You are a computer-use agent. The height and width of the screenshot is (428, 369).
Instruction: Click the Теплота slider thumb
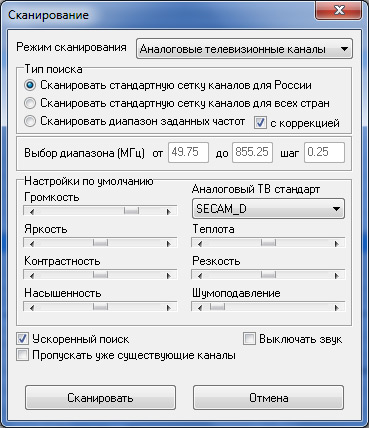pyautogui.click(x=268, y=243)
